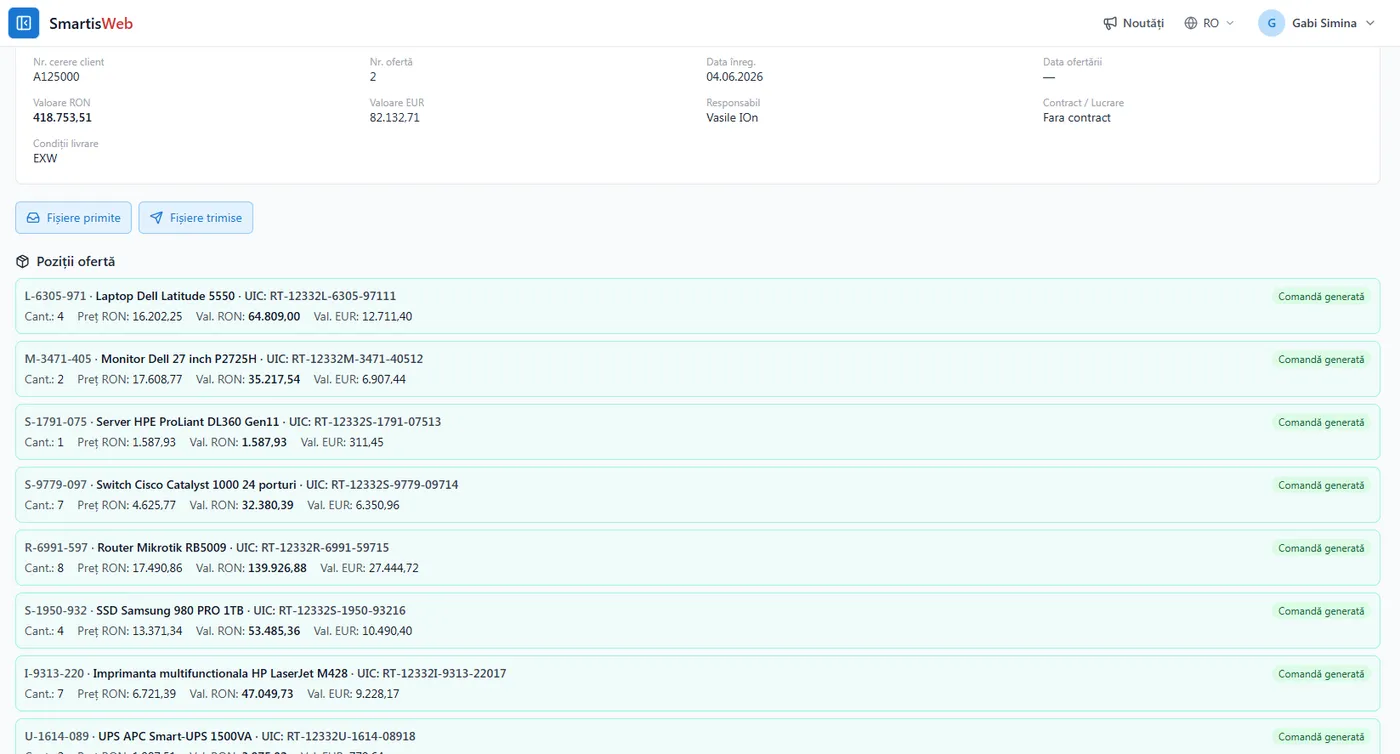Click contract value Fara contract
Screen dimensions: 1400x754
click(1077, 118)
